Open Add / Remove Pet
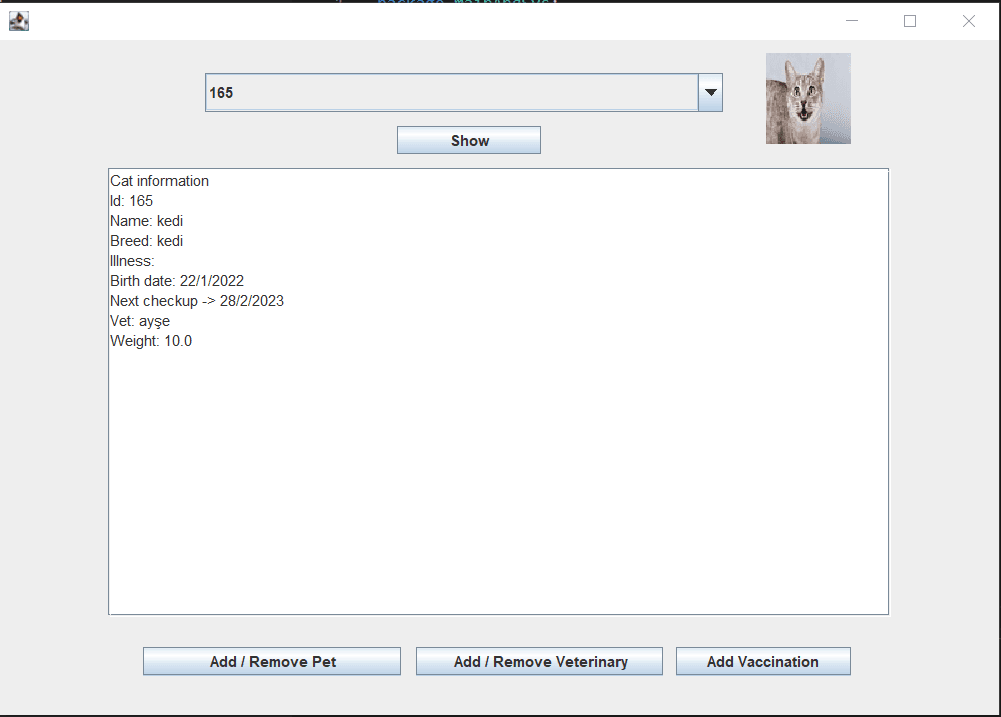 (x=272, y=661)
